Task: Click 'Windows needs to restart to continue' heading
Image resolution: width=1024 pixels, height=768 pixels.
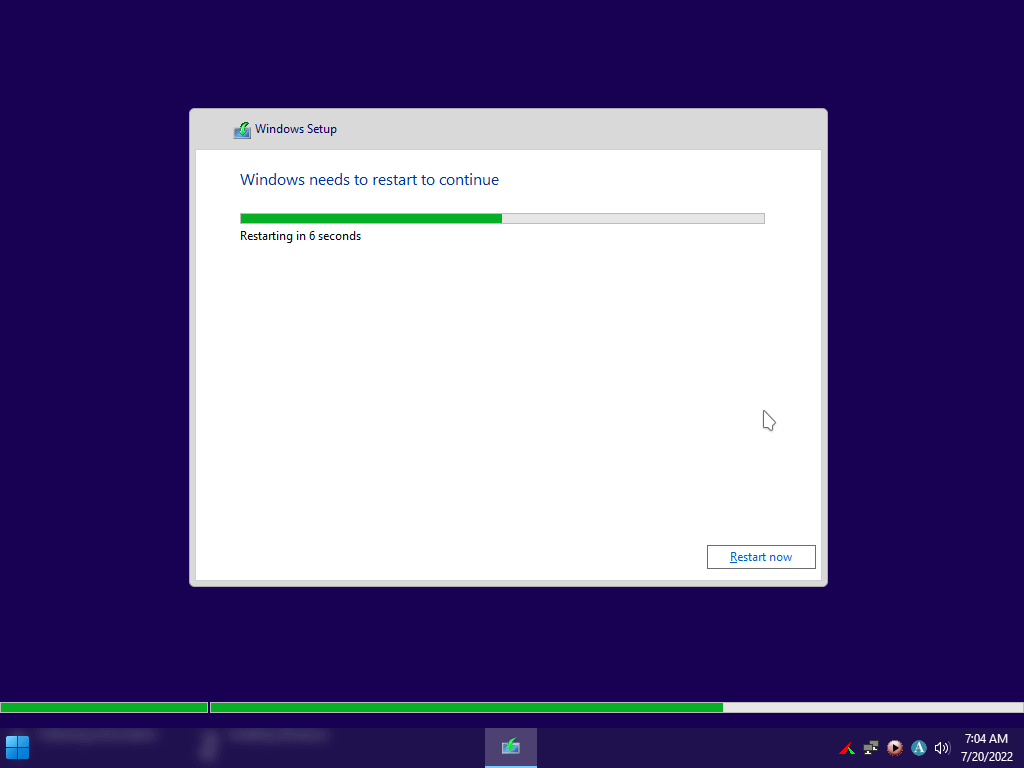Action: point(370,180)
